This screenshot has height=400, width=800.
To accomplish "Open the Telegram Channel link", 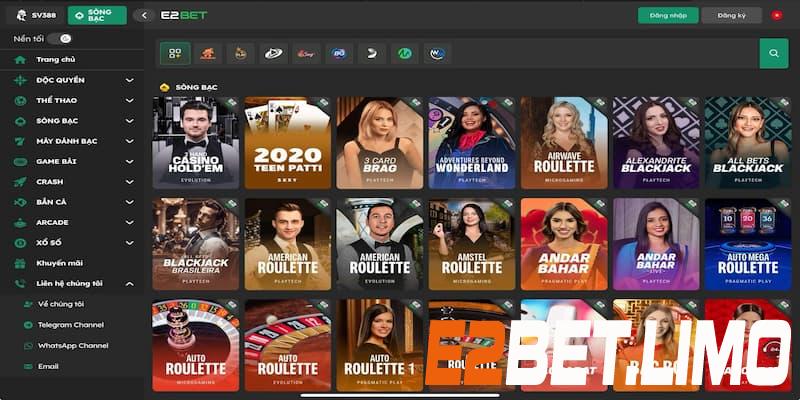I will [x=71, y=325].
